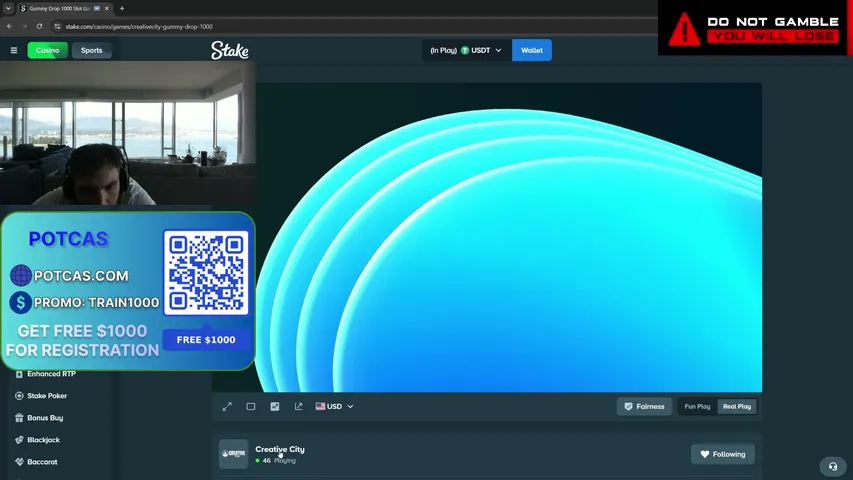The width and height of the screenshot is (853, 480).
Task: Close the Gummy Drop 1000 tab
Action: tap(107, 8)
